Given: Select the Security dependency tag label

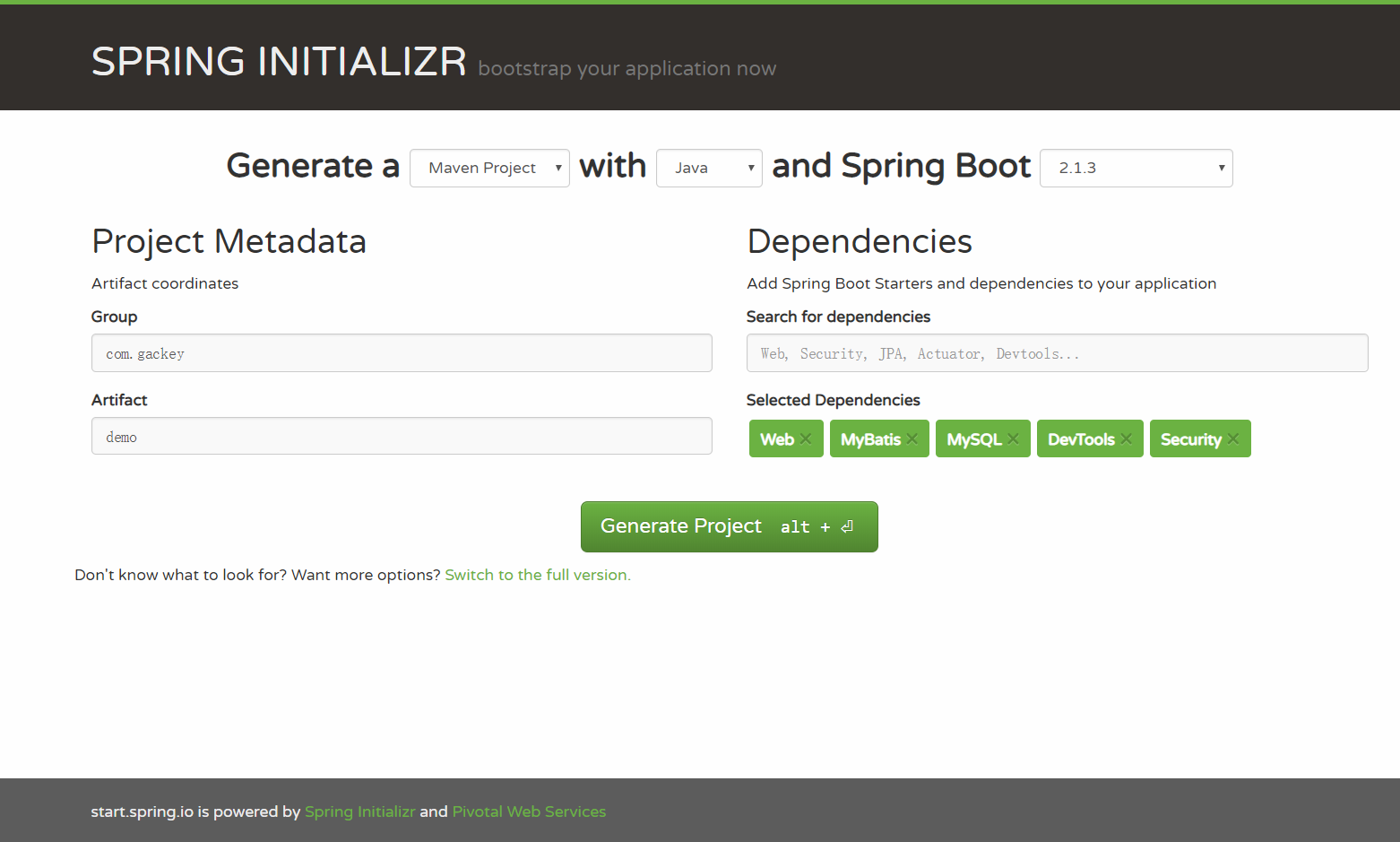Looking at the screenshot, I should click(1190, 439).
